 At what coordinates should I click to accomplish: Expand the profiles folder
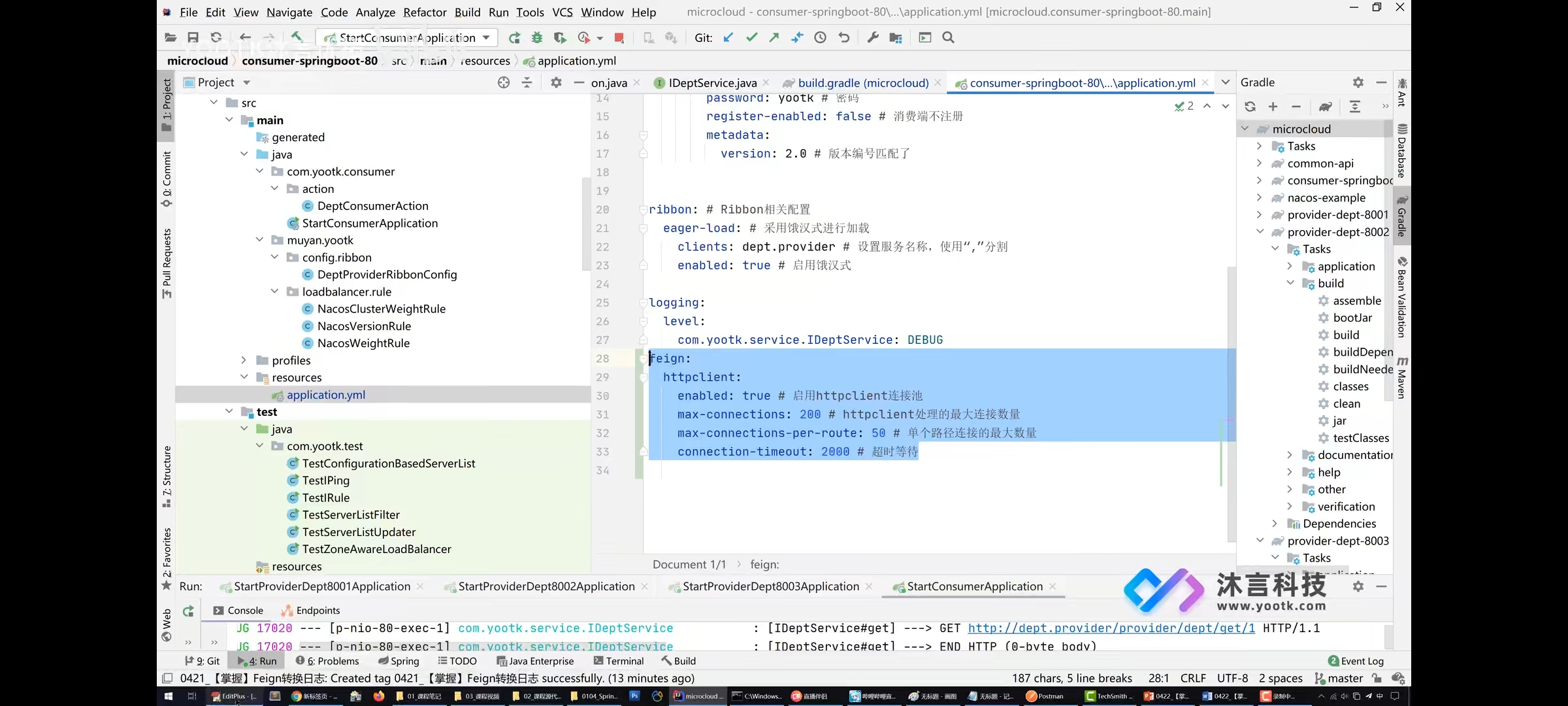click(244, 360)
